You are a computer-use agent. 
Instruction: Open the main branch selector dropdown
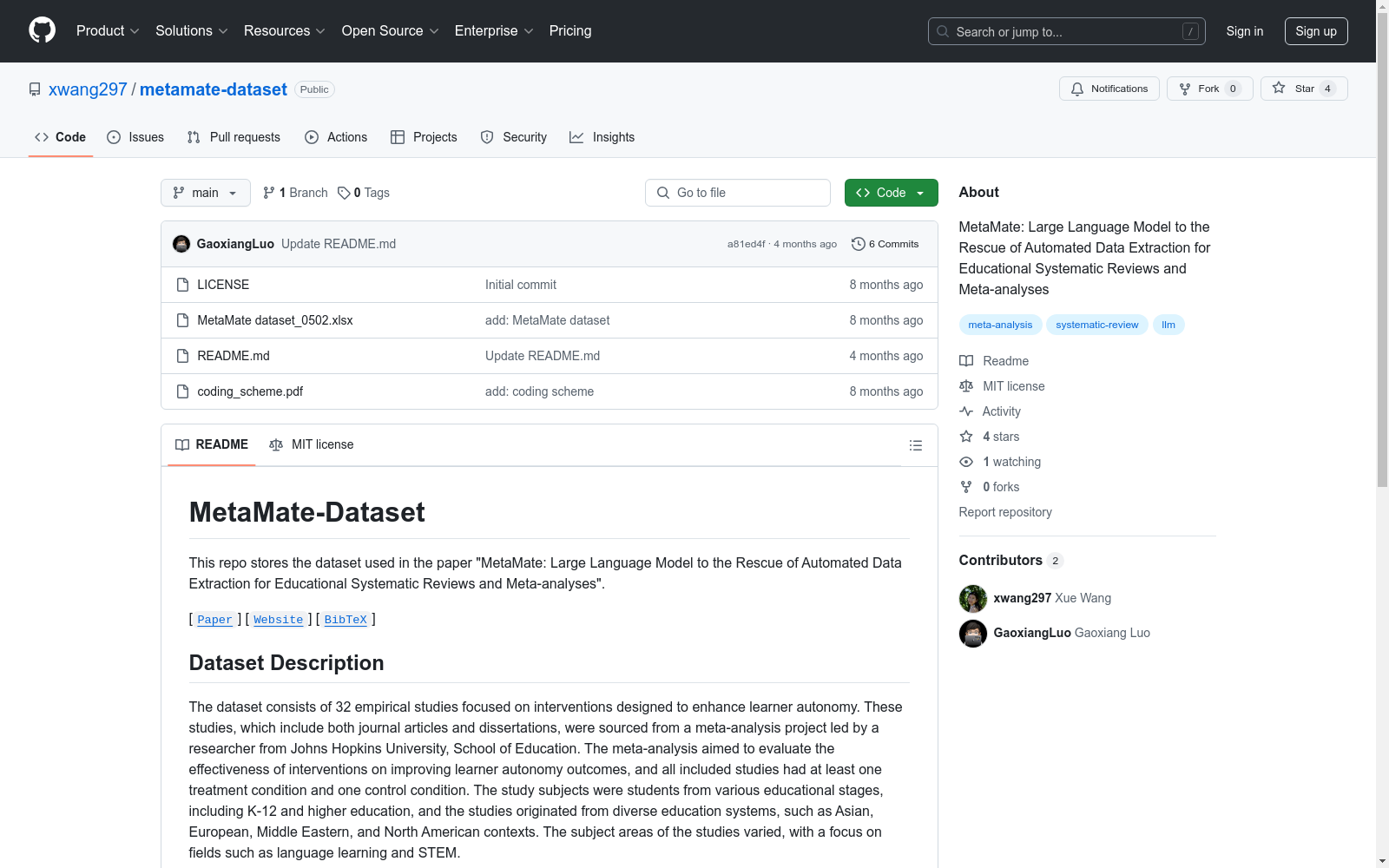click(206, 193)
